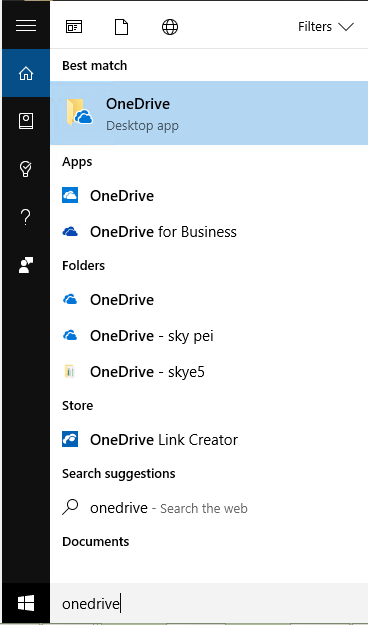
Task: Launch OneDrive for Business
Action: point(209,232)
